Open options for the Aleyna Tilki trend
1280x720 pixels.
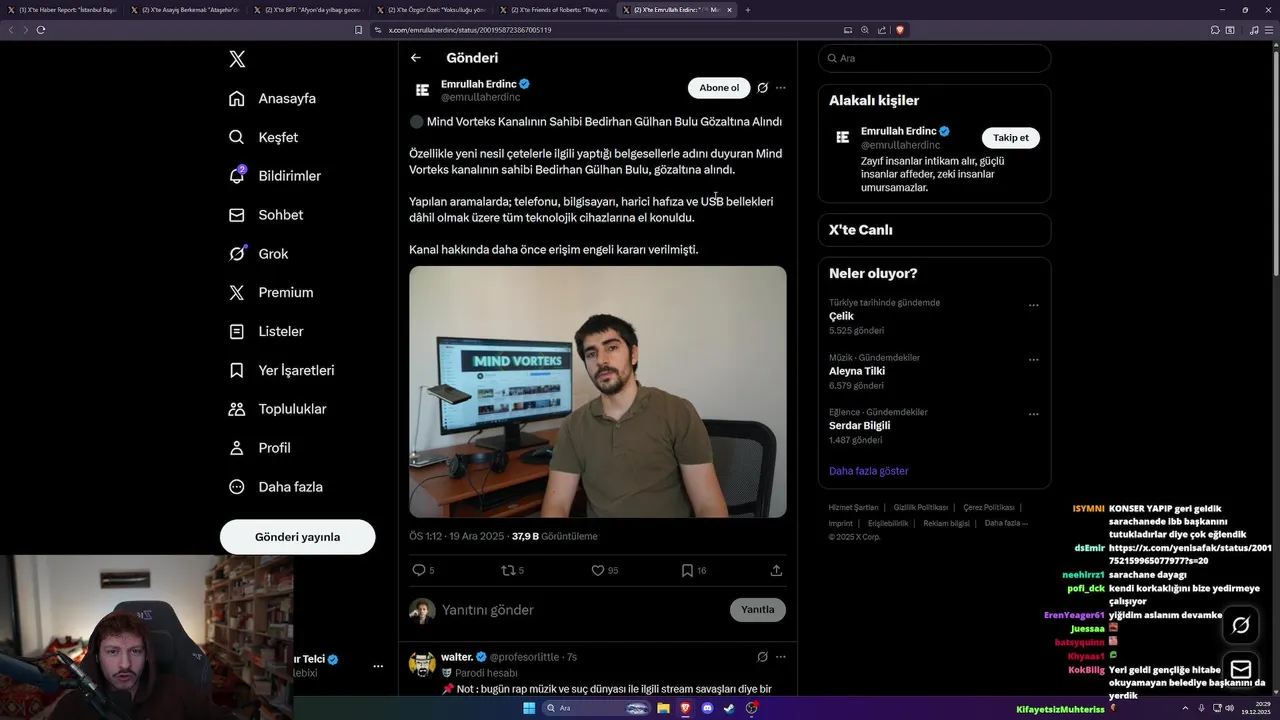(x=1033, y=360)
